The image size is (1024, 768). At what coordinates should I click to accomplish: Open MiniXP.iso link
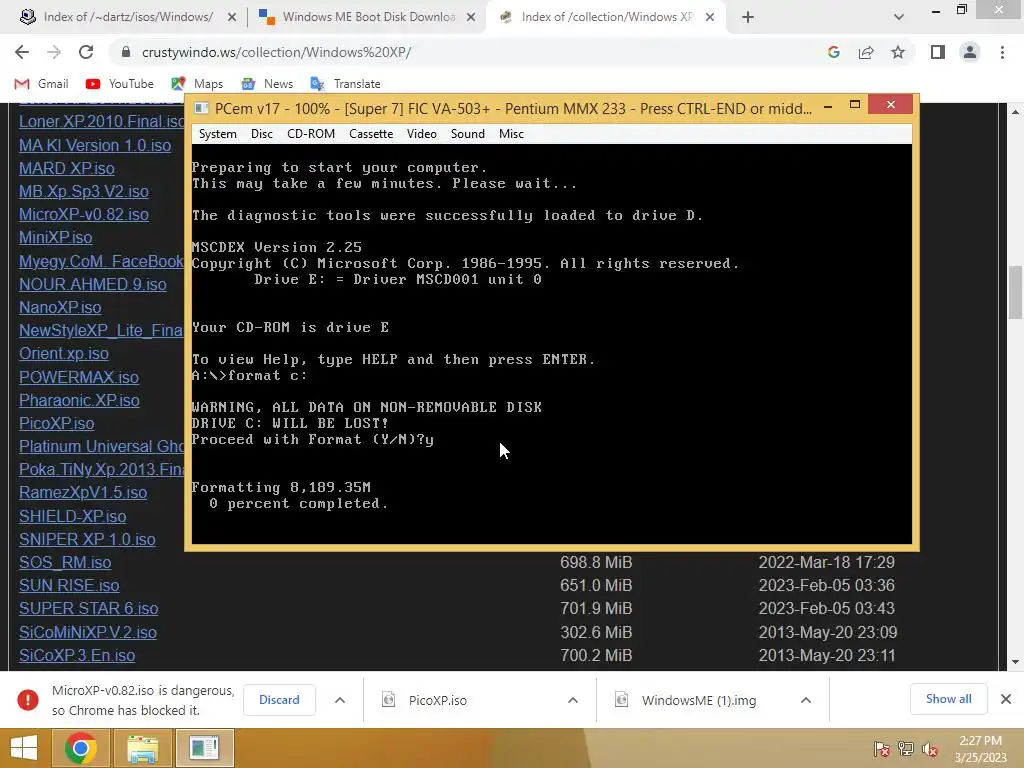coord(56,237)
